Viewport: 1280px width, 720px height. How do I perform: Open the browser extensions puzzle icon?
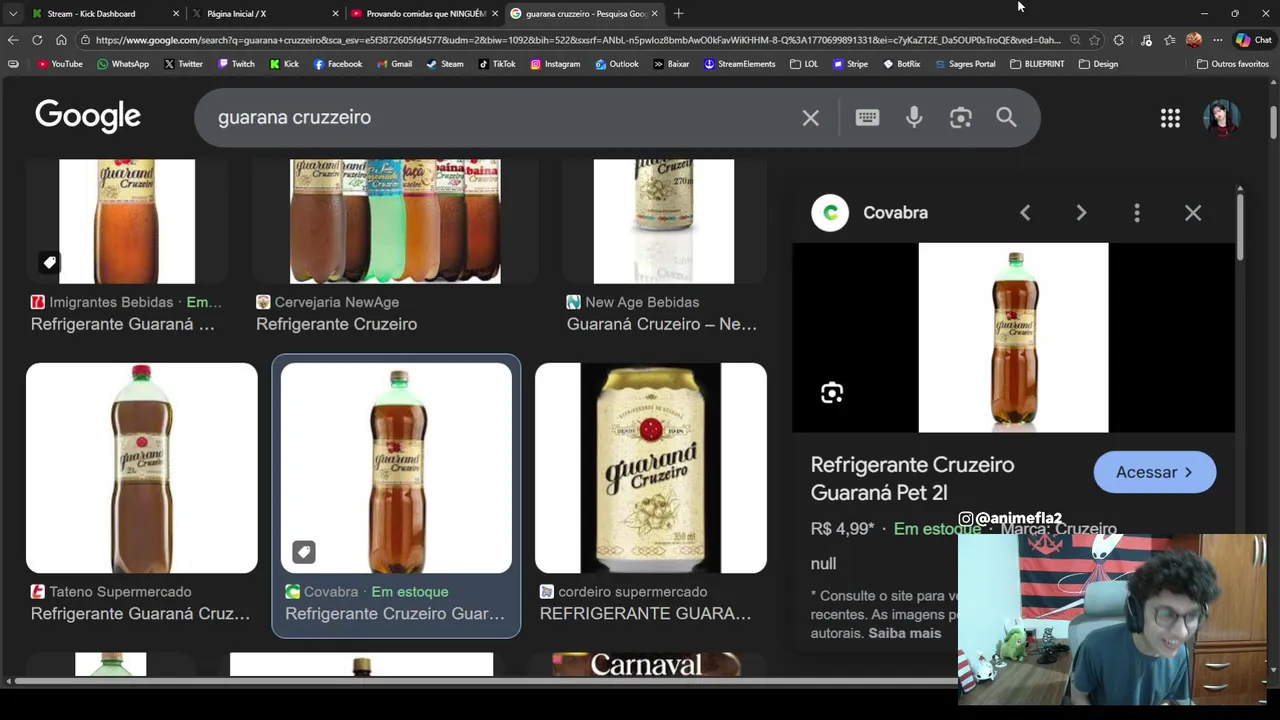tap(1119, 40)
